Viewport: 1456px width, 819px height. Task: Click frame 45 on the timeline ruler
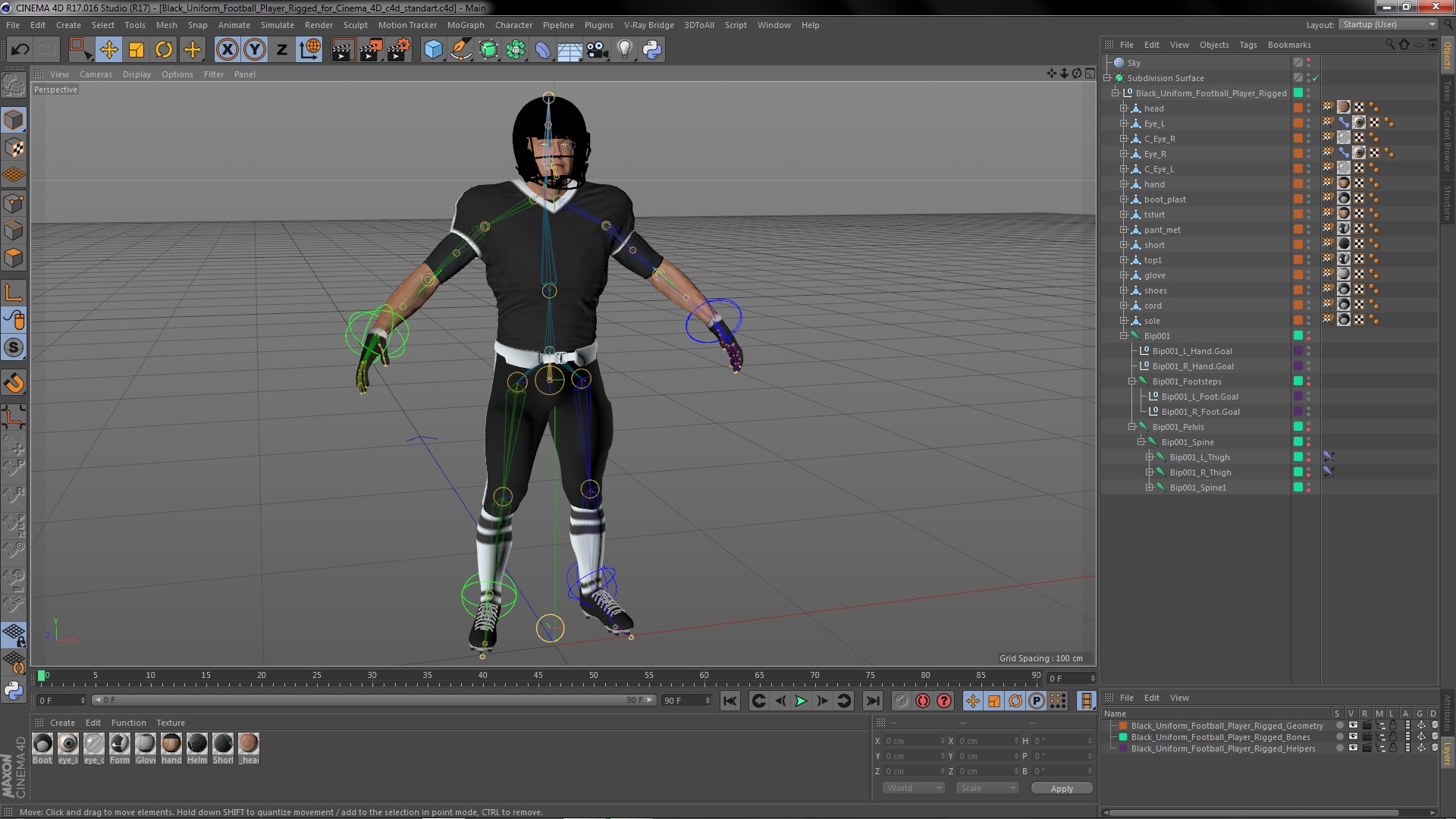coord(538,676)
